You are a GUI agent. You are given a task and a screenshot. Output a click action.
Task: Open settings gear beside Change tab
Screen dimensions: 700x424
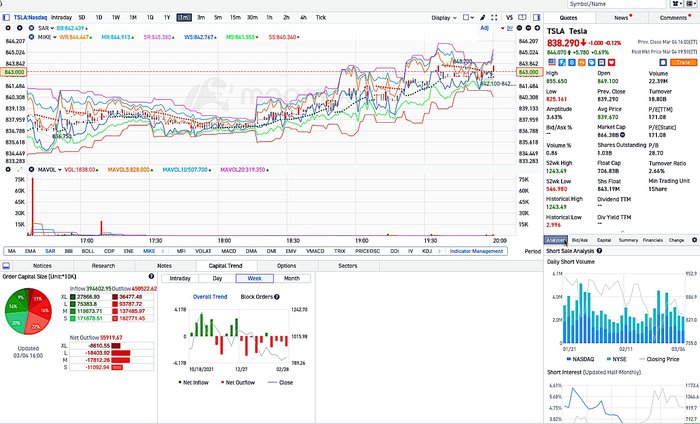[x=694, y=240]
